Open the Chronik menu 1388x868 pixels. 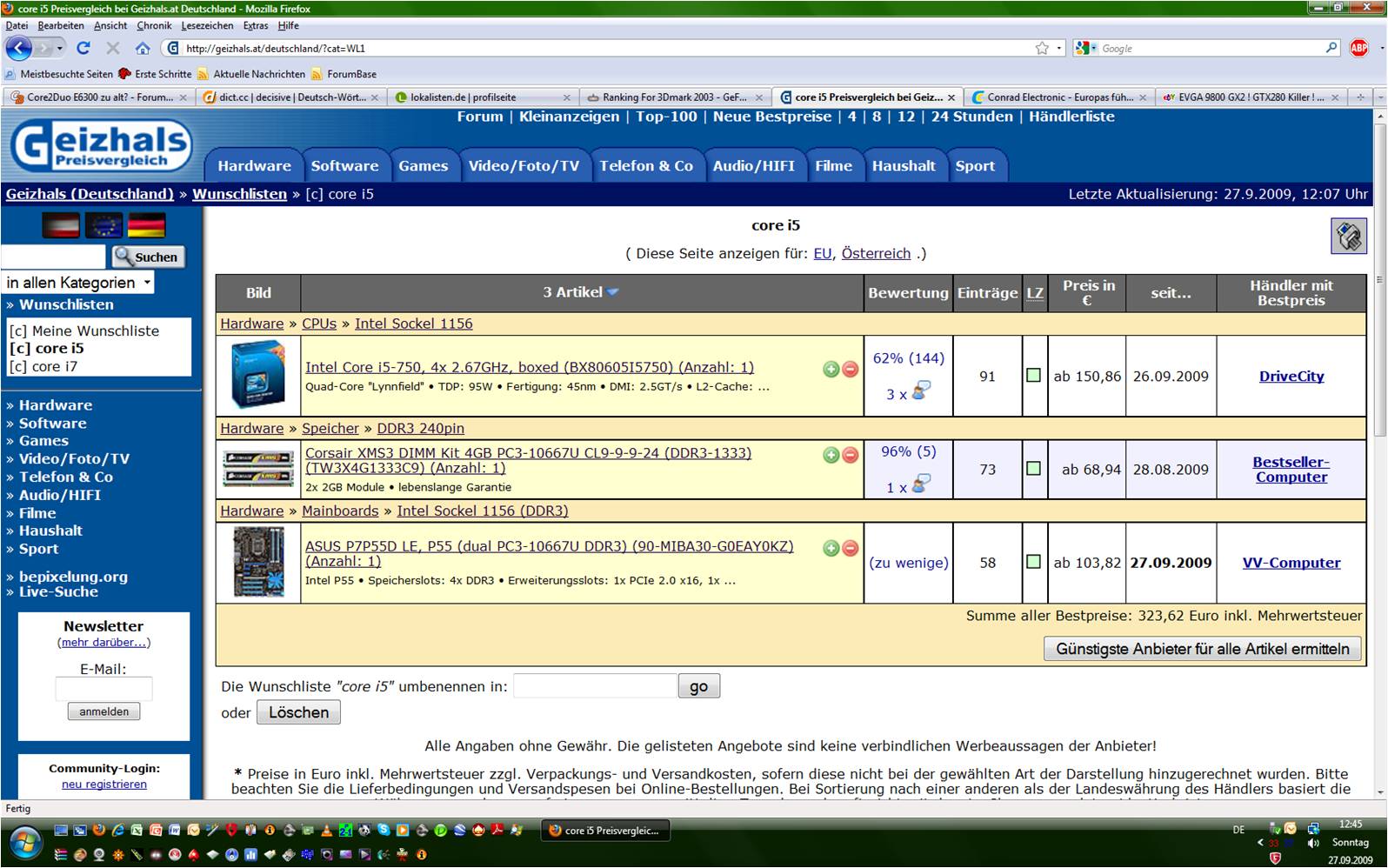coord(154,25)
